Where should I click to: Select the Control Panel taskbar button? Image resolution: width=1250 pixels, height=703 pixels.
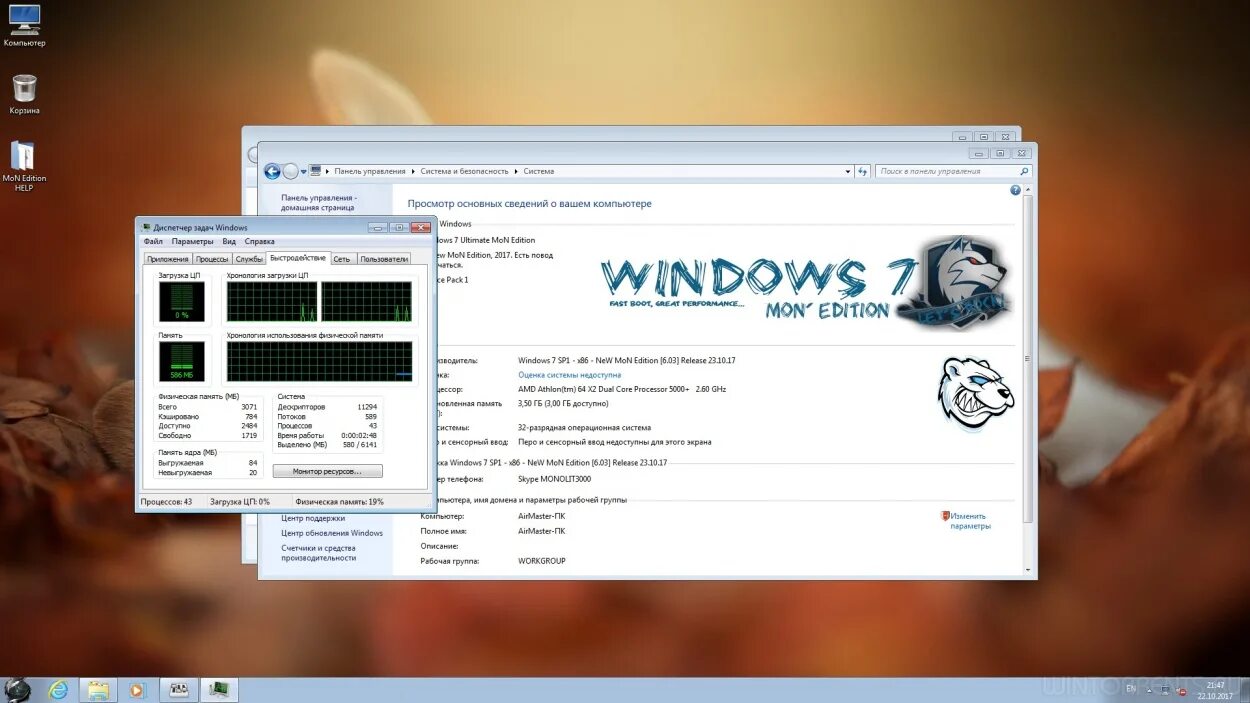click(x=179, y=689)
